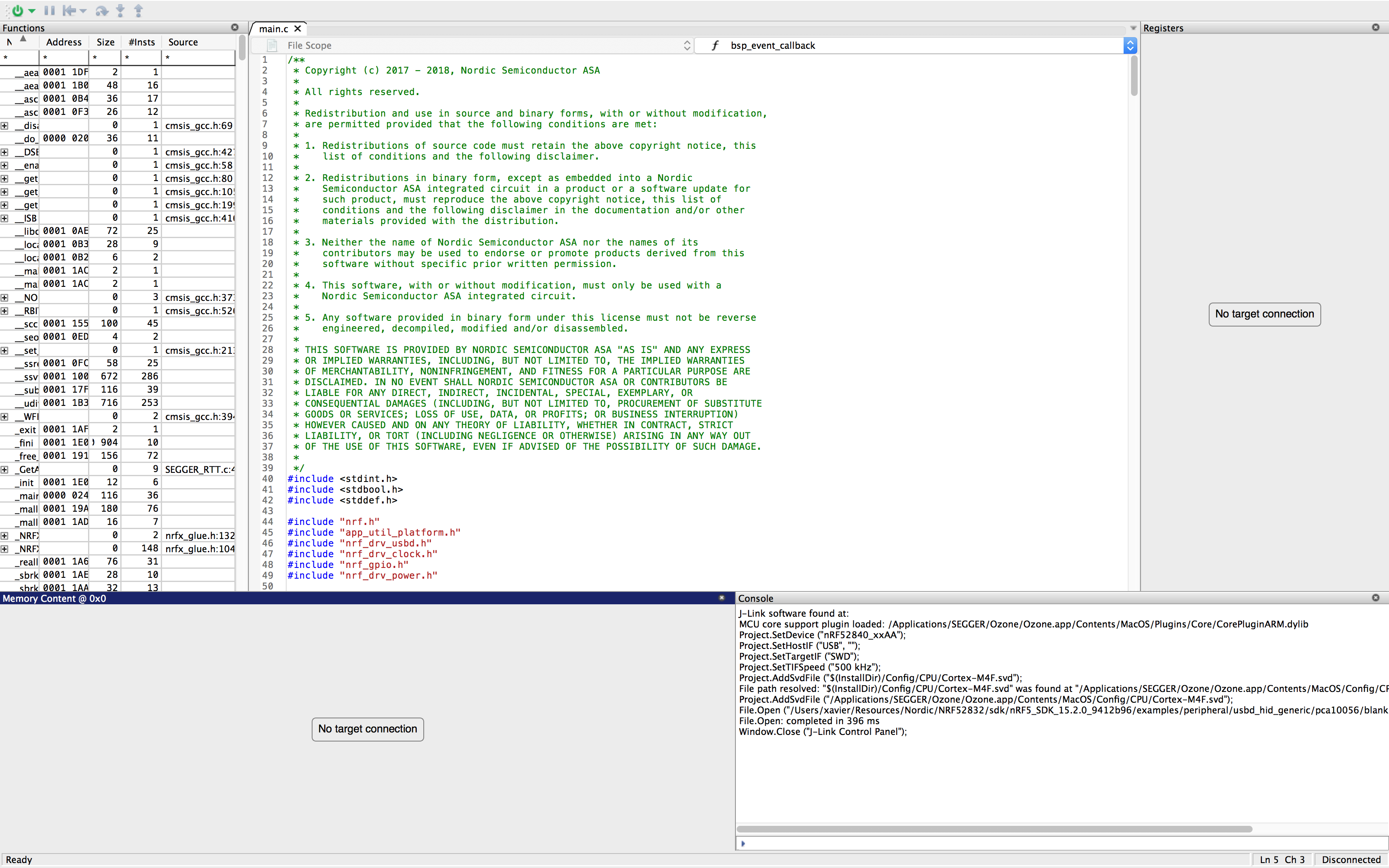Click No target connection in Registers panel
Screen dimensions: 1389x868
1265,314
